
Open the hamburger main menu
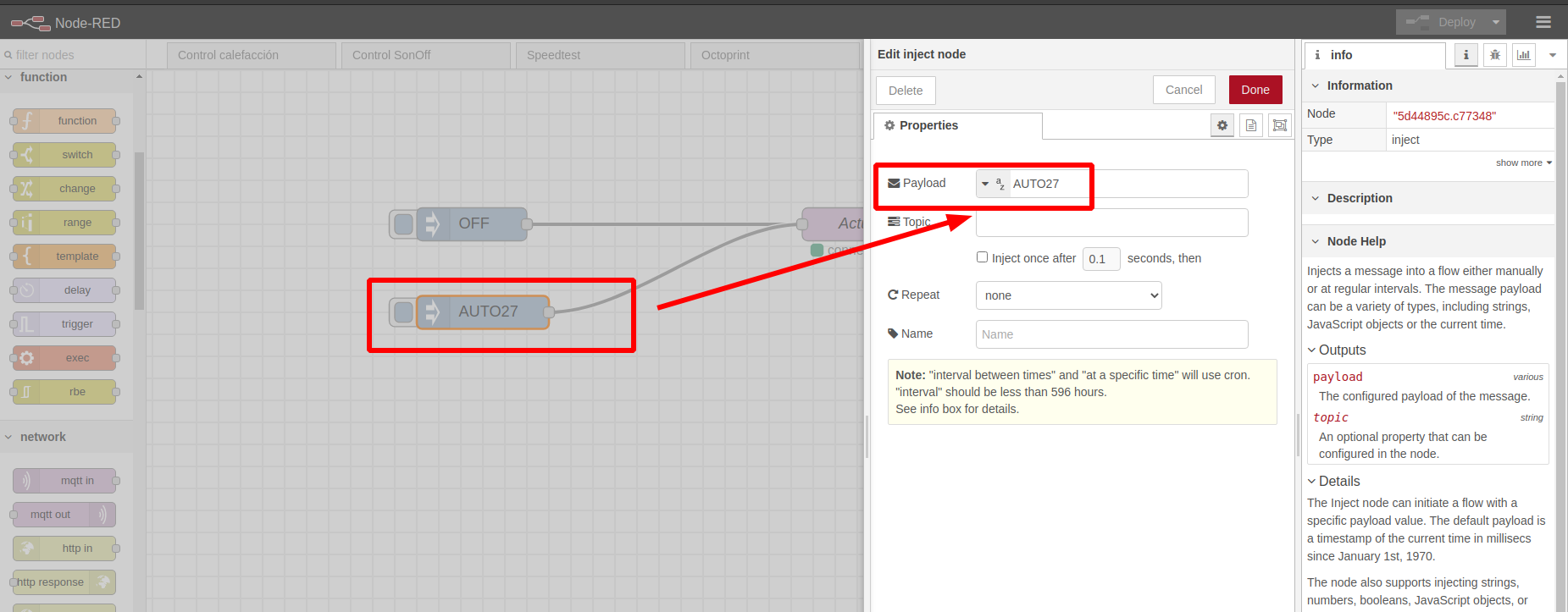click(x=1543, y=22)
